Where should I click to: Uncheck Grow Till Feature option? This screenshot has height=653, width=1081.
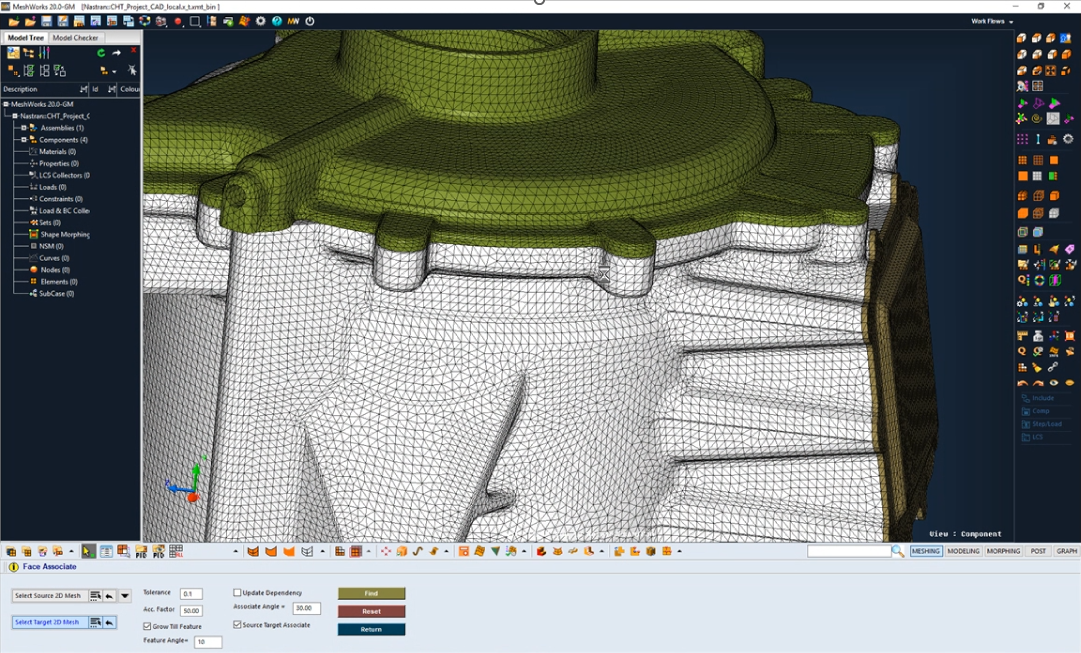coord(148,626)
